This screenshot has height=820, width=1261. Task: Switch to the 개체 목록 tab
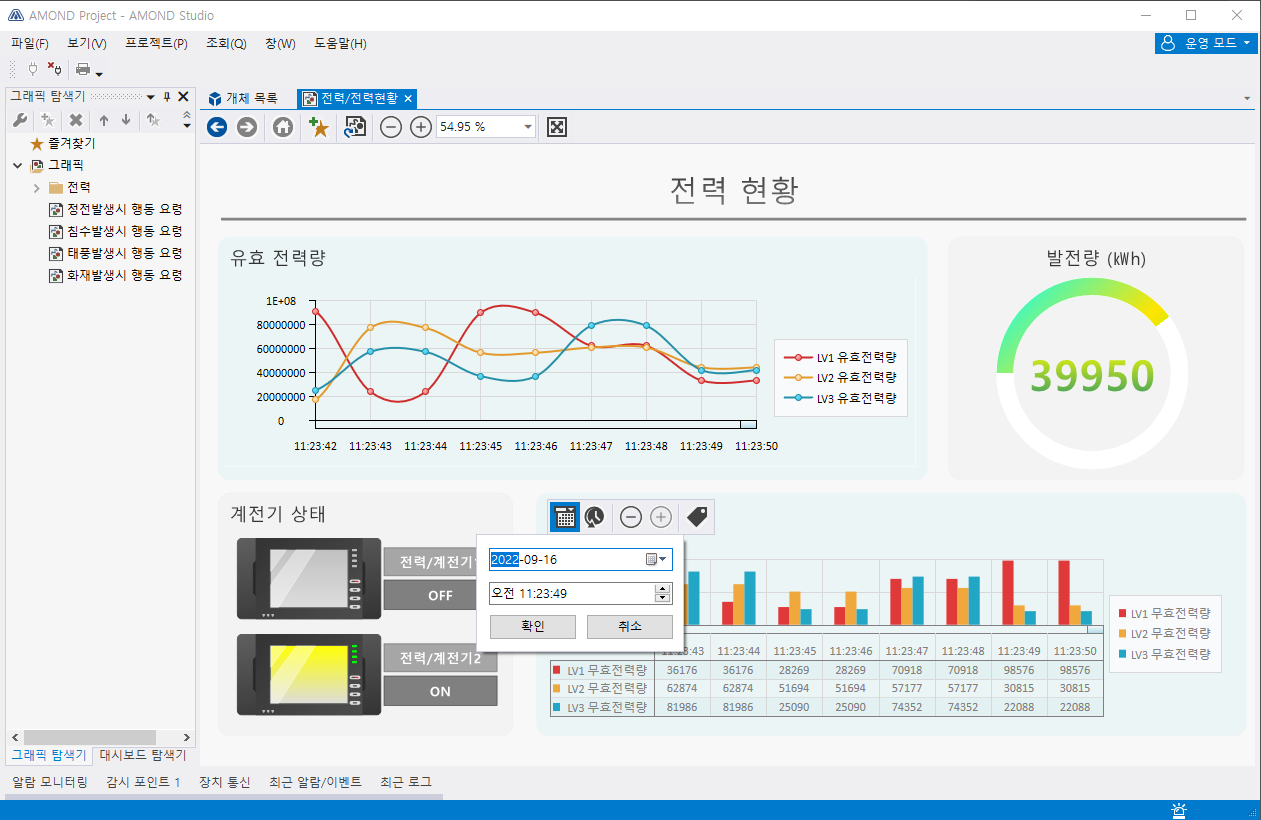[x=243, y=98]
